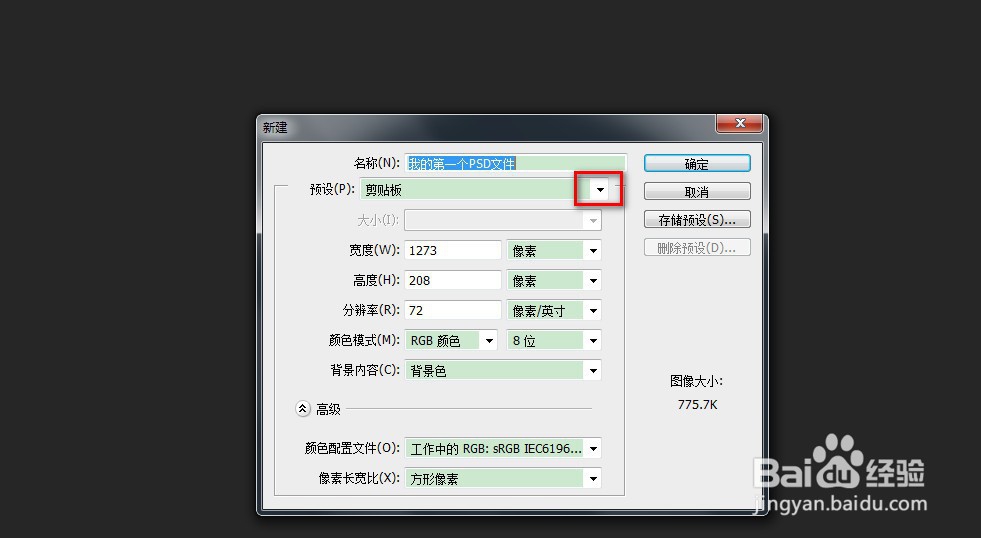Viewport: 981px width, 538px height.
Task: Click the 名称 name input field
Action: point(515,163)
